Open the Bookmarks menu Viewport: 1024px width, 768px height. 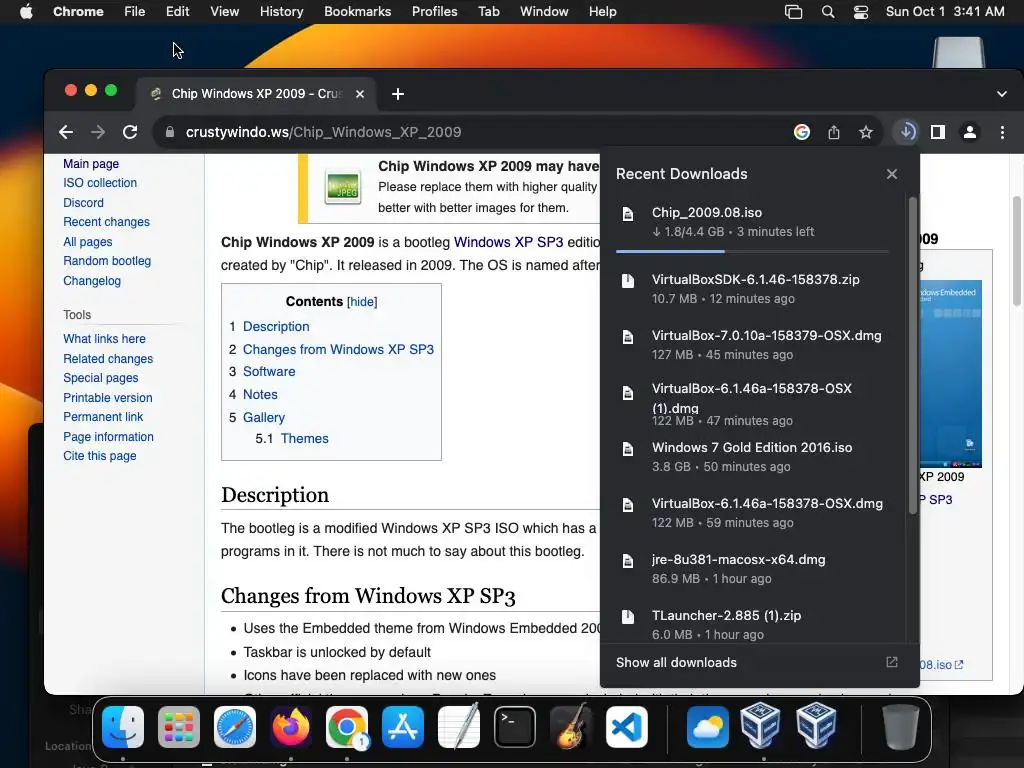[x=358, y=12]
